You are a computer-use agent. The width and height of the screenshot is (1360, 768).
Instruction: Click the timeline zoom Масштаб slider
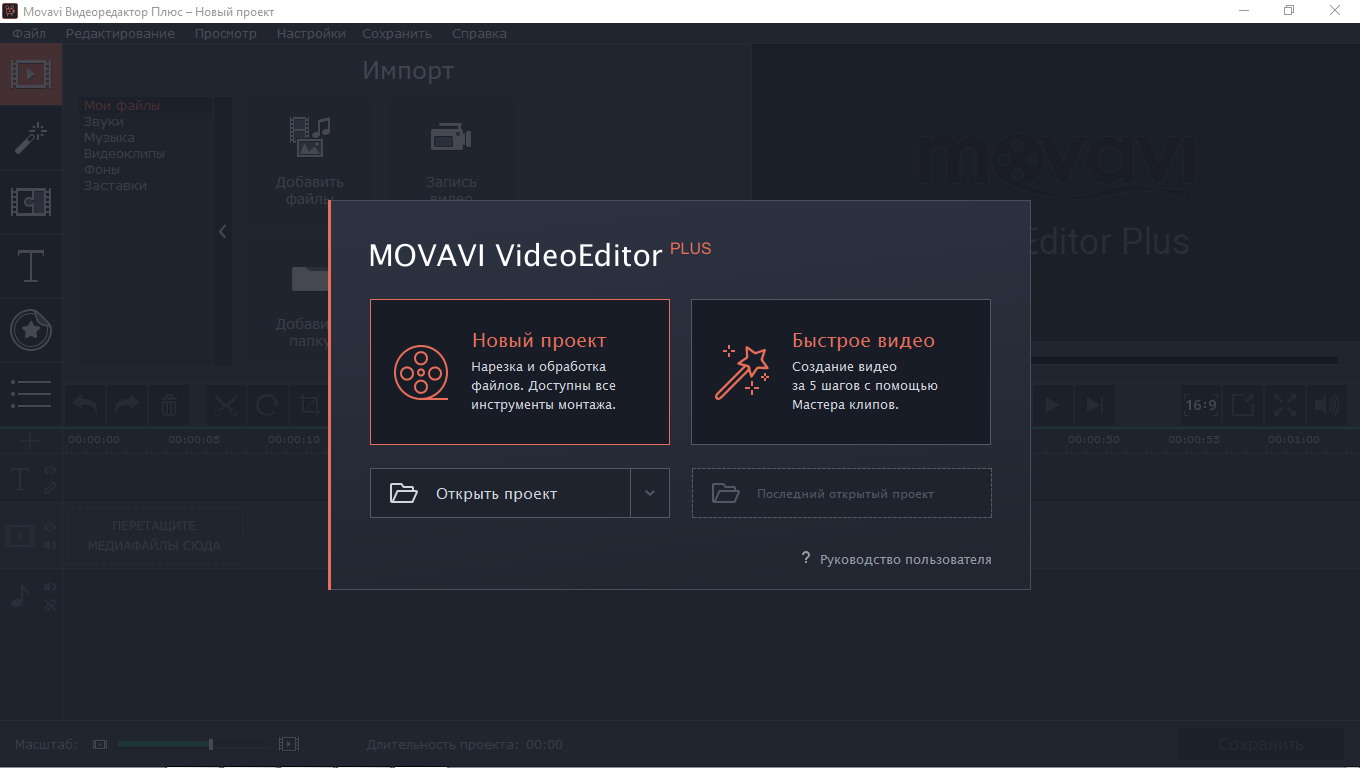193,744
